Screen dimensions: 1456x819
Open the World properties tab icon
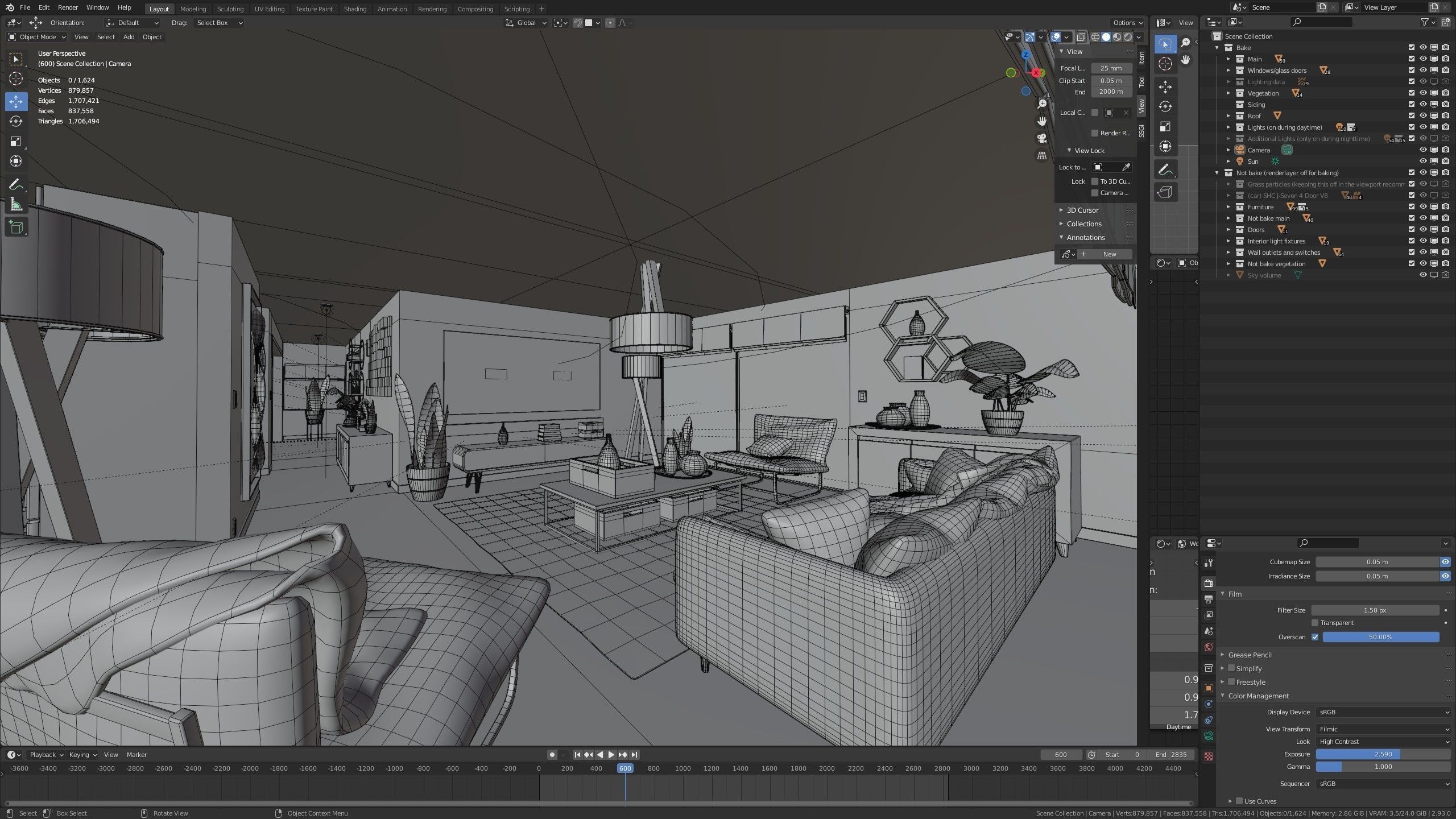1209,647
